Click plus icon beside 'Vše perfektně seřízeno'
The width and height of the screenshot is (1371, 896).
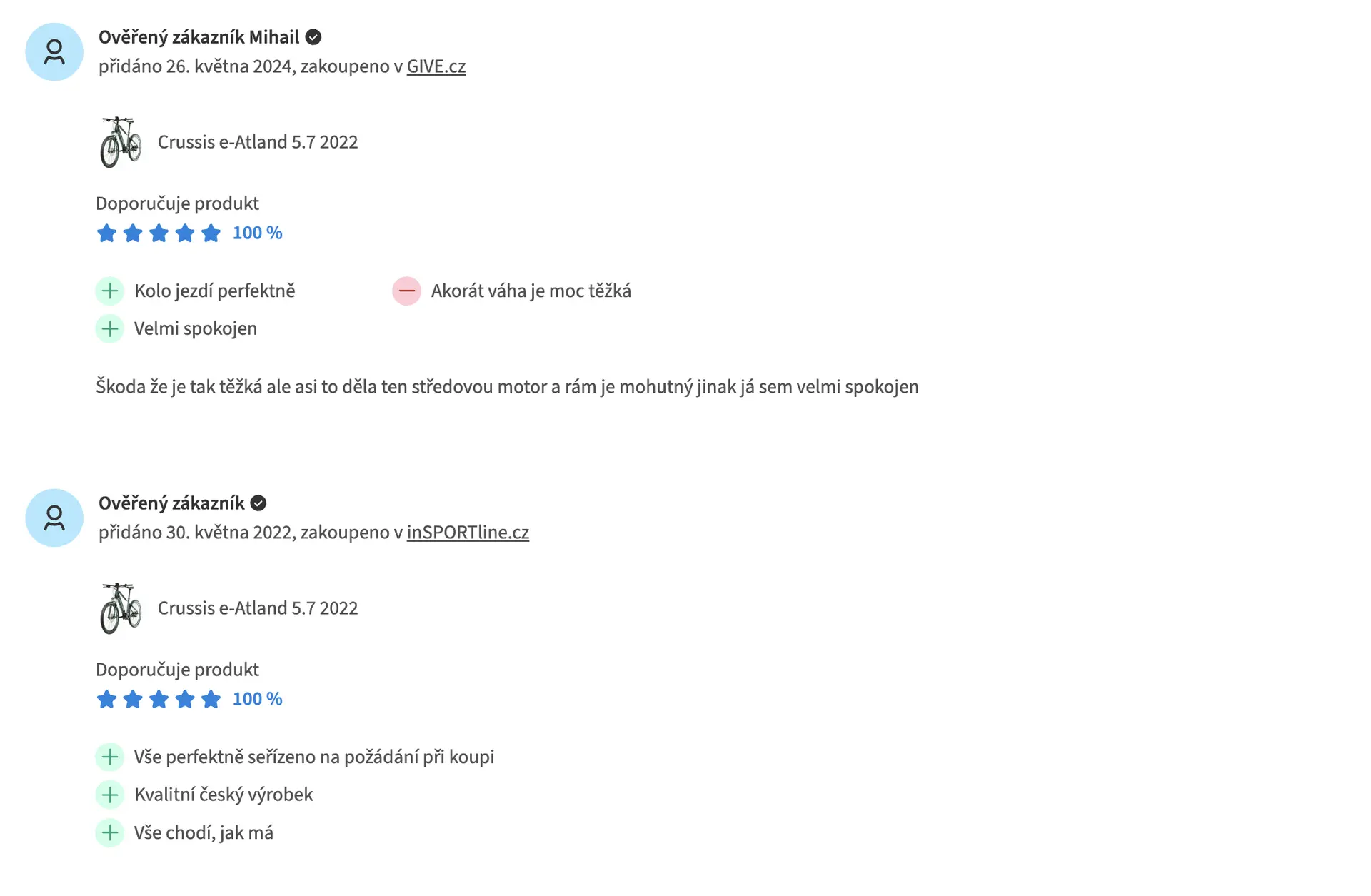(x=110, y=757)
